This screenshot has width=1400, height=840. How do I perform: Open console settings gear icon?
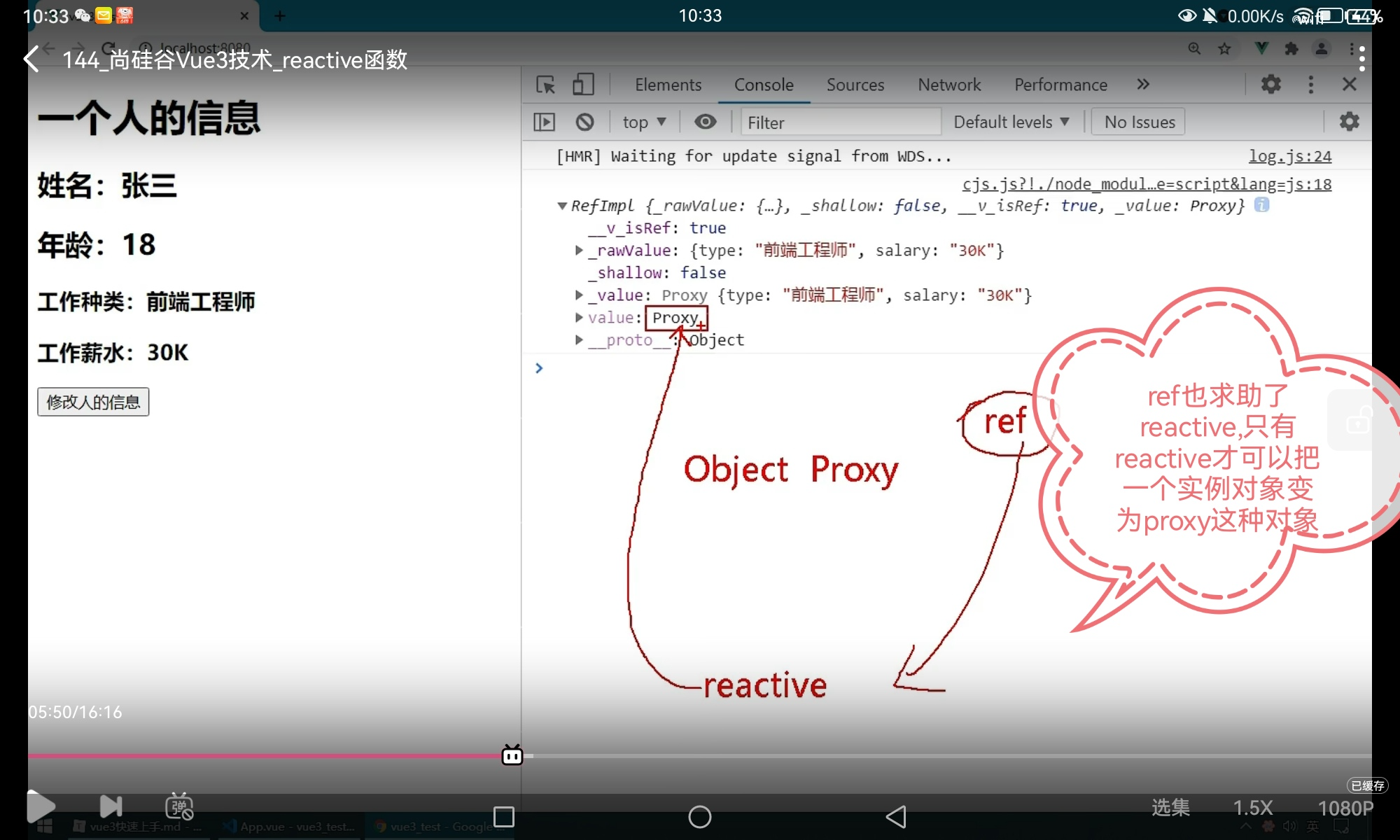tap(1349, 122)
